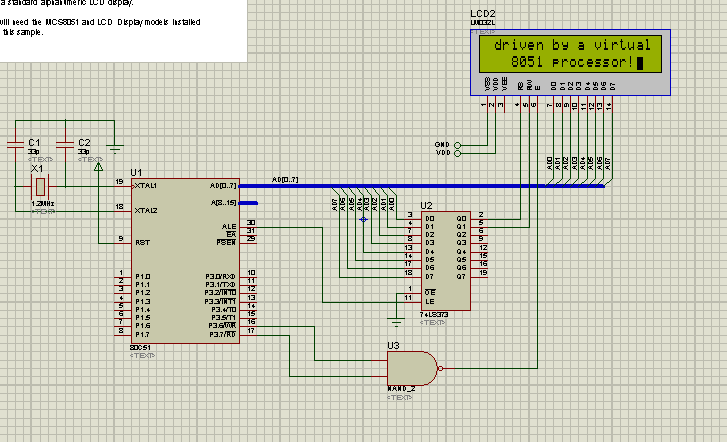727x442 pixels.
Task: Click the D7 pin label on U2
Action: [430, 276]
